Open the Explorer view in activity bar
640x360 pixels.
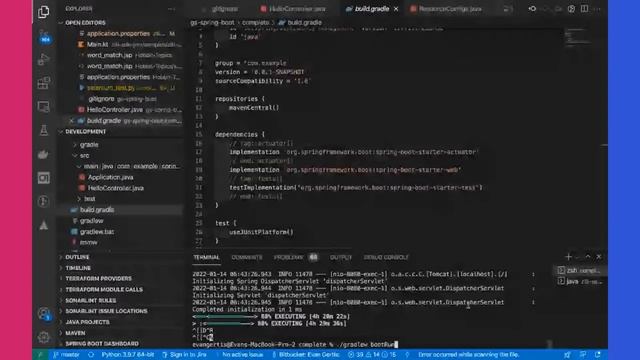(x=44, y=12)
